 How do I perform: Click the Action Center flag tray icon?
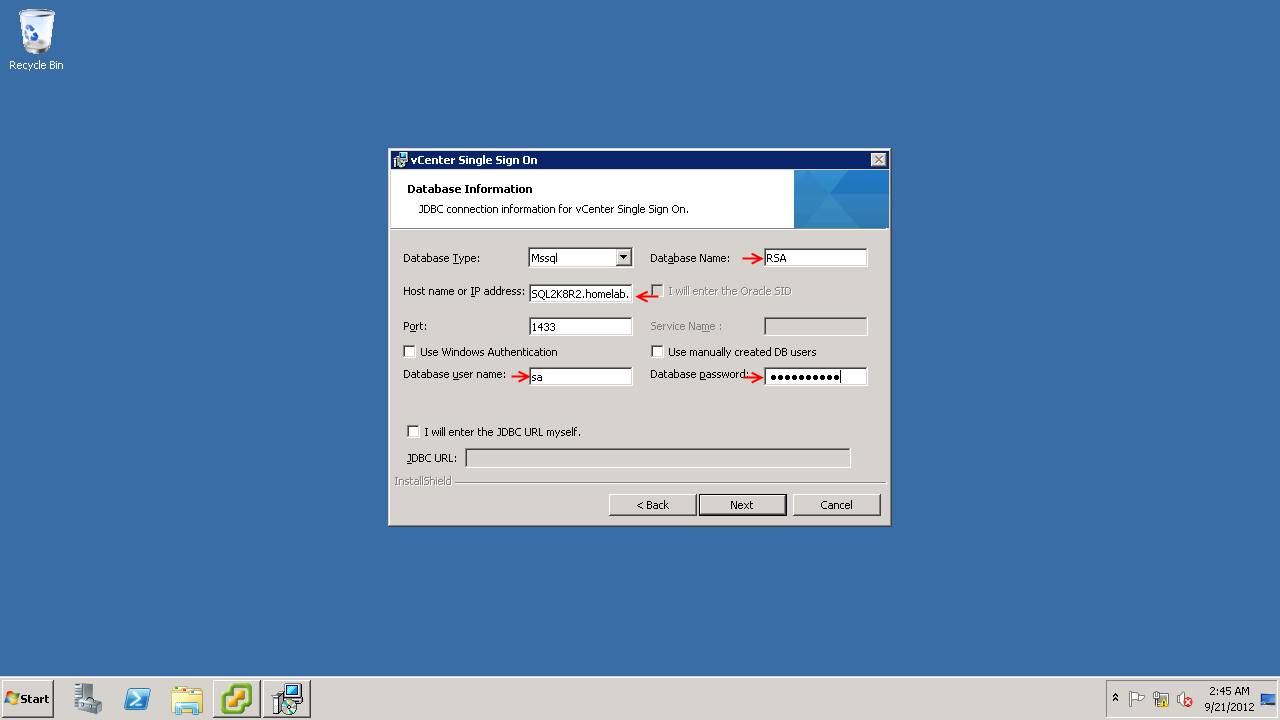tap(1137, 699)
